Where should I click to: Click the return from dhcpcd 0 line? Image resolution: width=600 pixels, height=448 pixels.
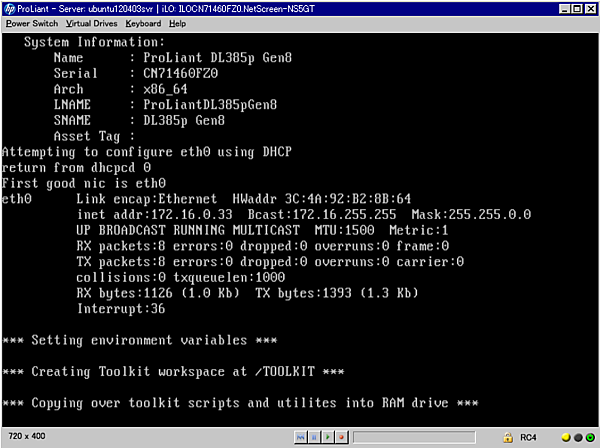(x=77, y=168)
